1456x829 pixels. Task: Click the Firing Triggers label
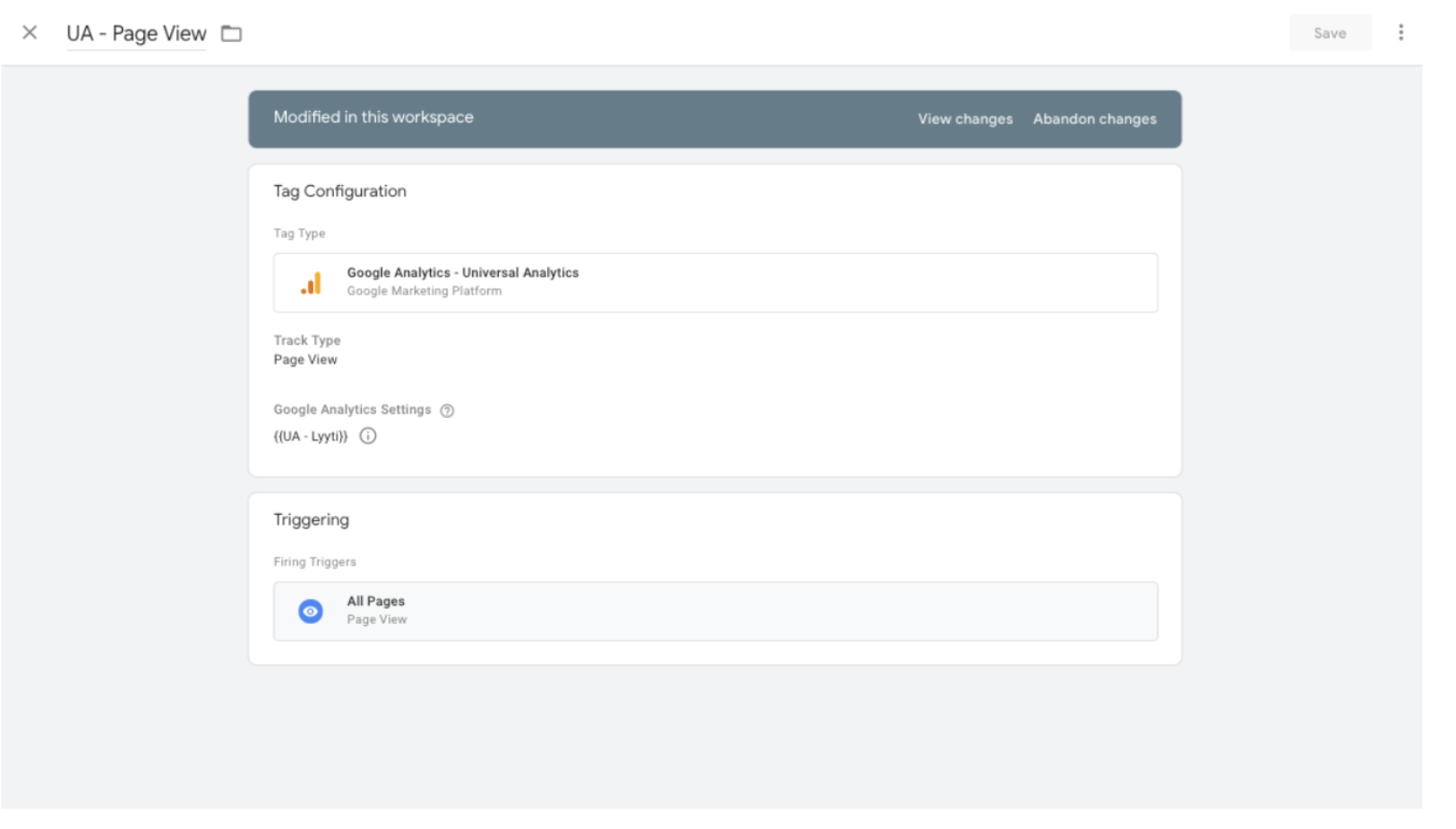point(314,562)
